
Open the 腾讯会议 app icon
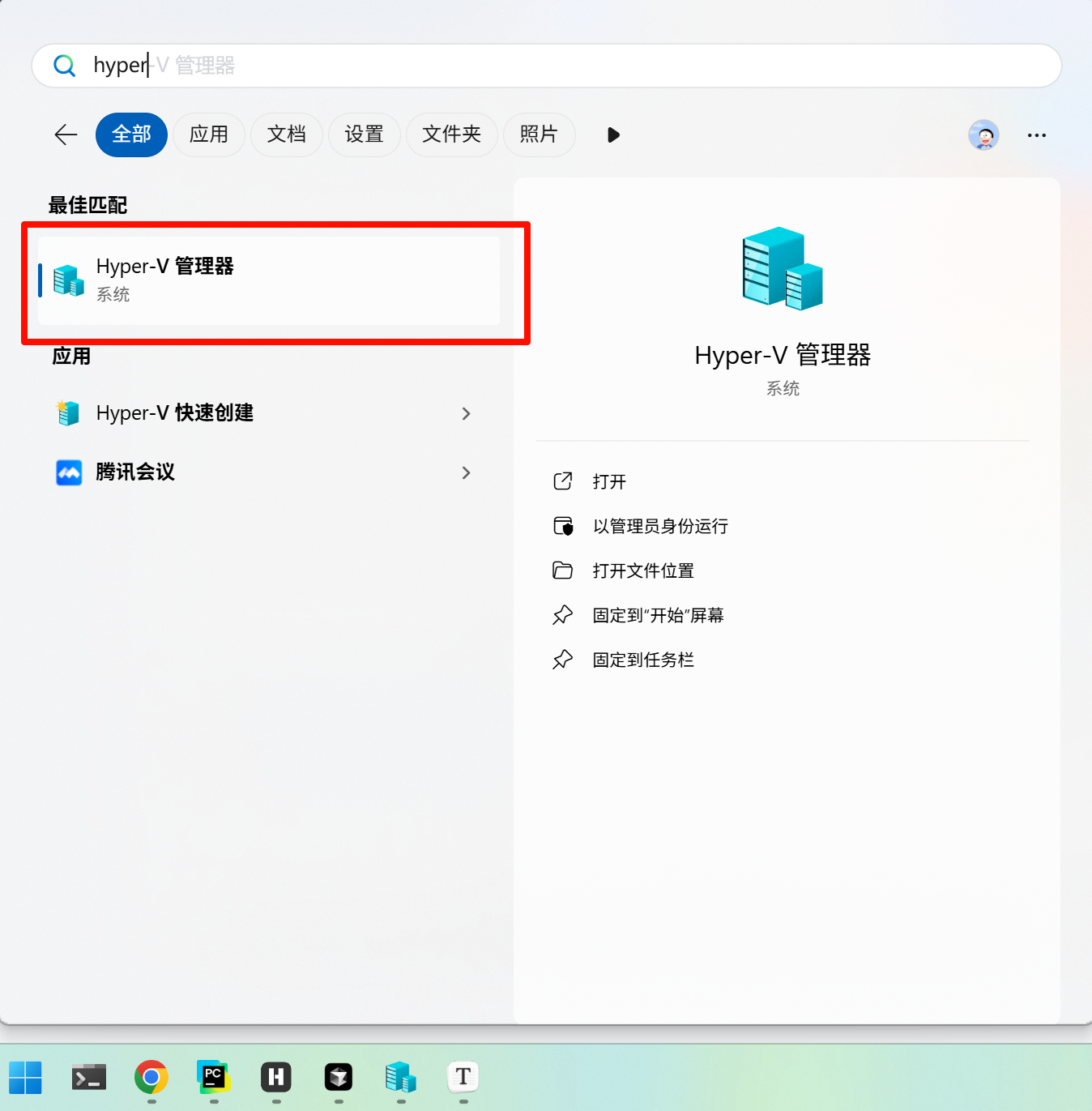pyautogui.click(x=68, y=472)
